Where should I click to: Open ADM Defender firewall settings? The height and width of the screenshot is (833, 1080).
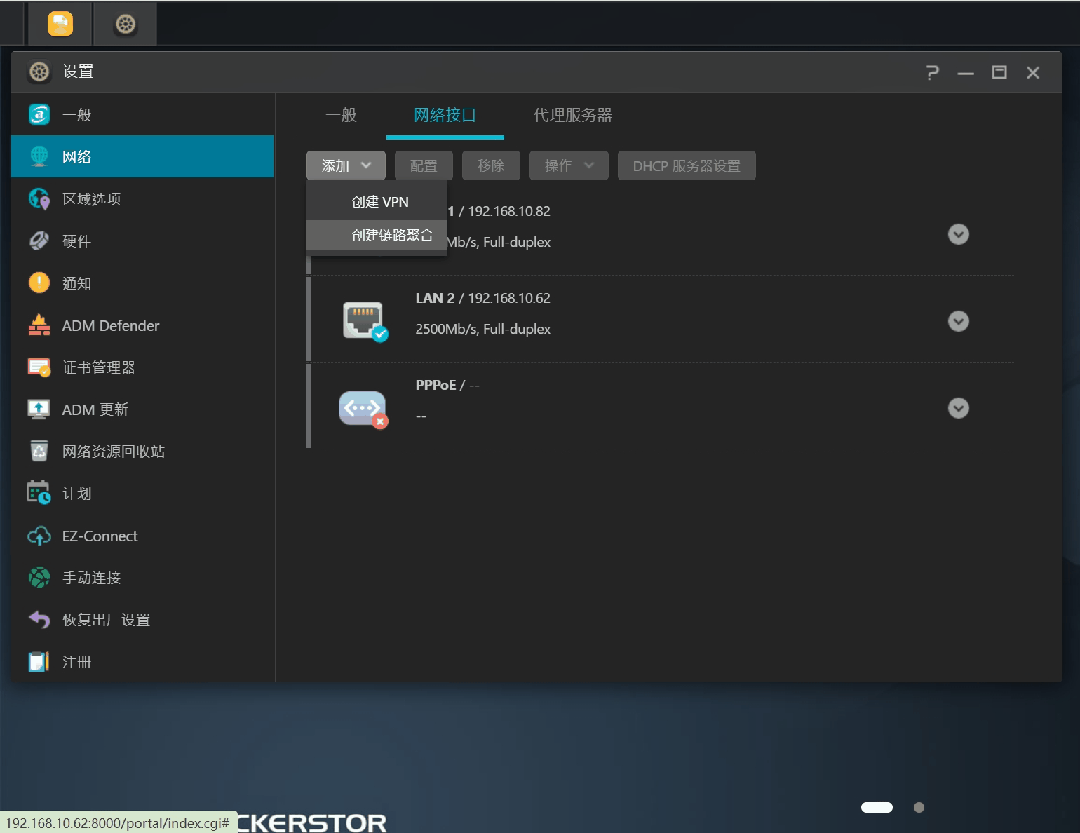click(x=143, y=325)
